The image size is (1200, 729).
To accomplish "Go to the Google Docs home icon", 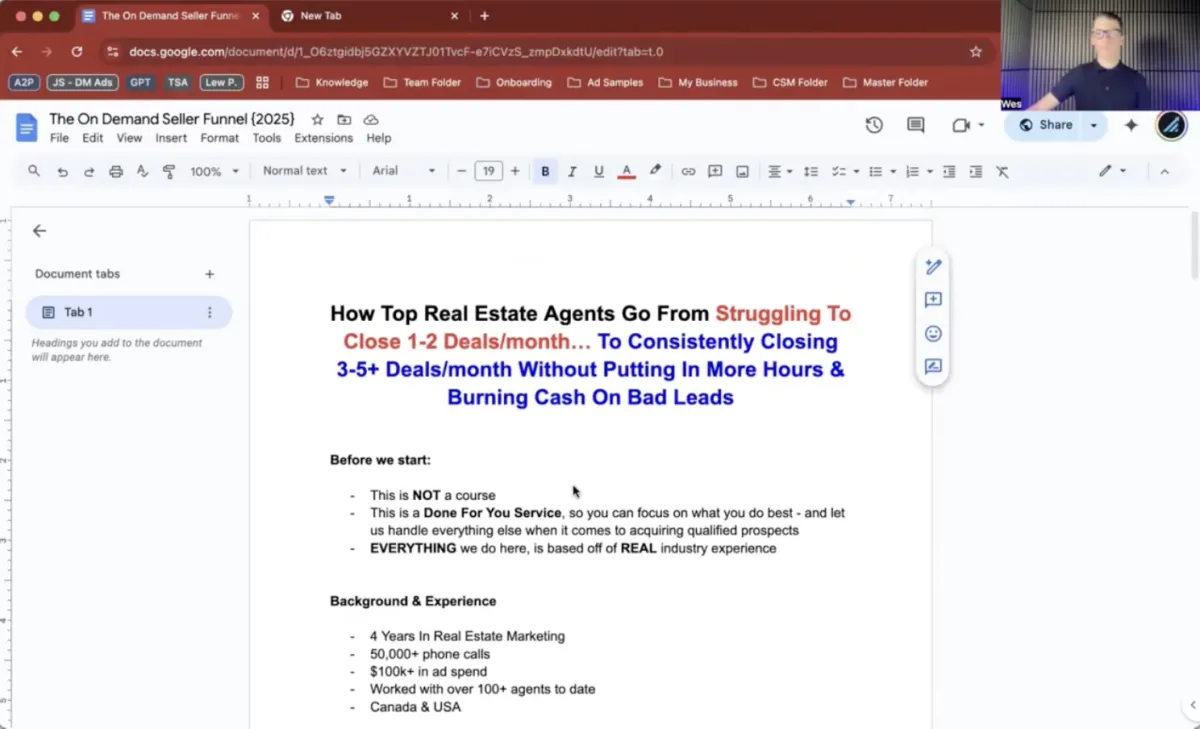I will [26, 127].
